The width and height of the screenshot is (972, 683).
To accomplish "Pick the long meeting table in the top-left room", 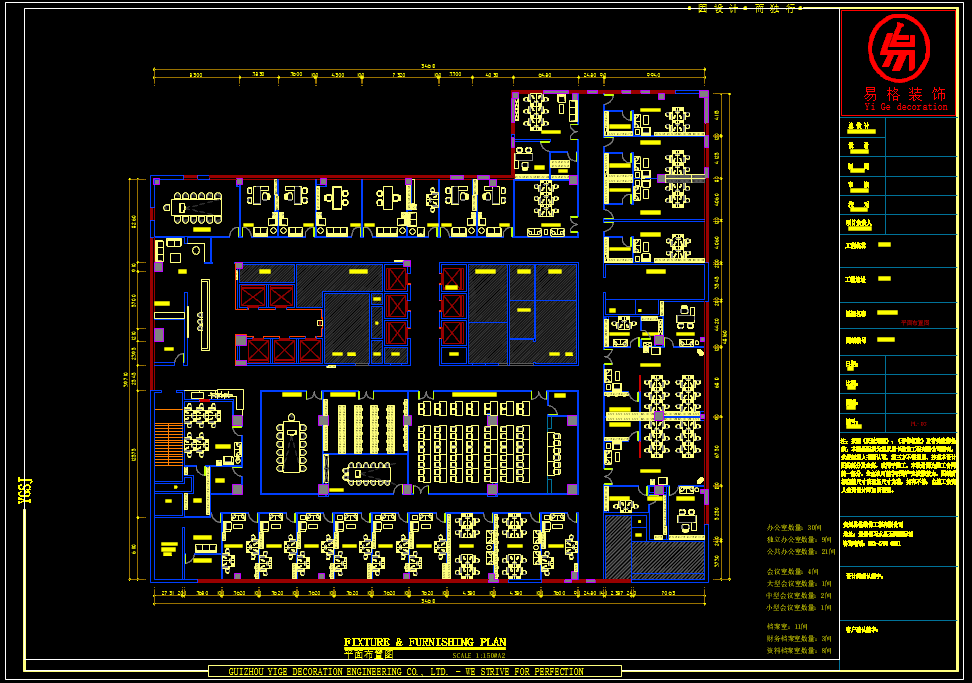I will pos(197,208).
